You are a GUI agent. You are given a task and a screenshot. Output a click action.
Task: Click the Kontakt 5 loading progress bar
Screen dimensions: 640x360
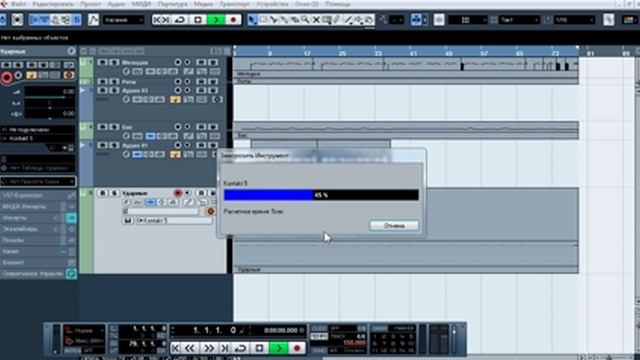pos(321,195)
